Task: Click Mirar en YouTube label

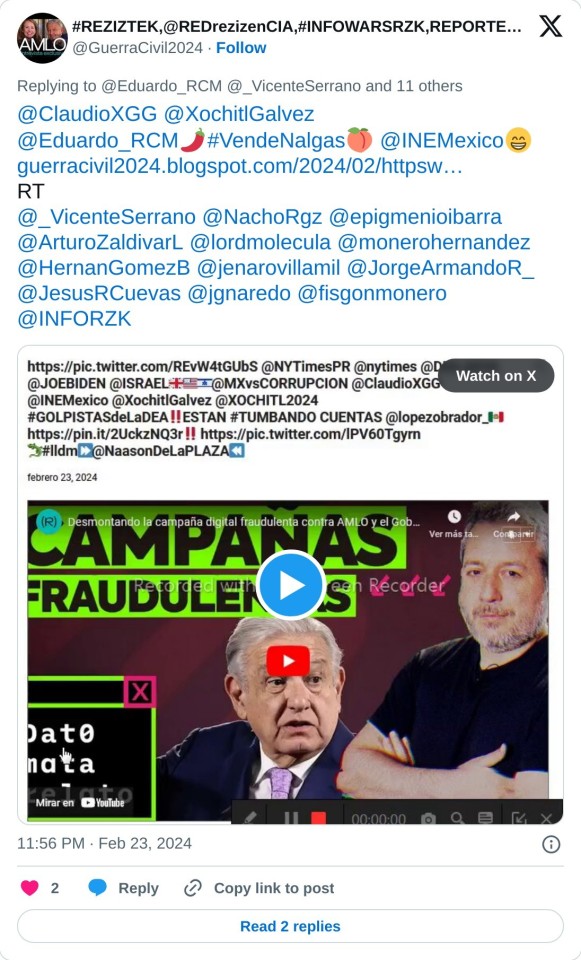Action: coord(80,803)
